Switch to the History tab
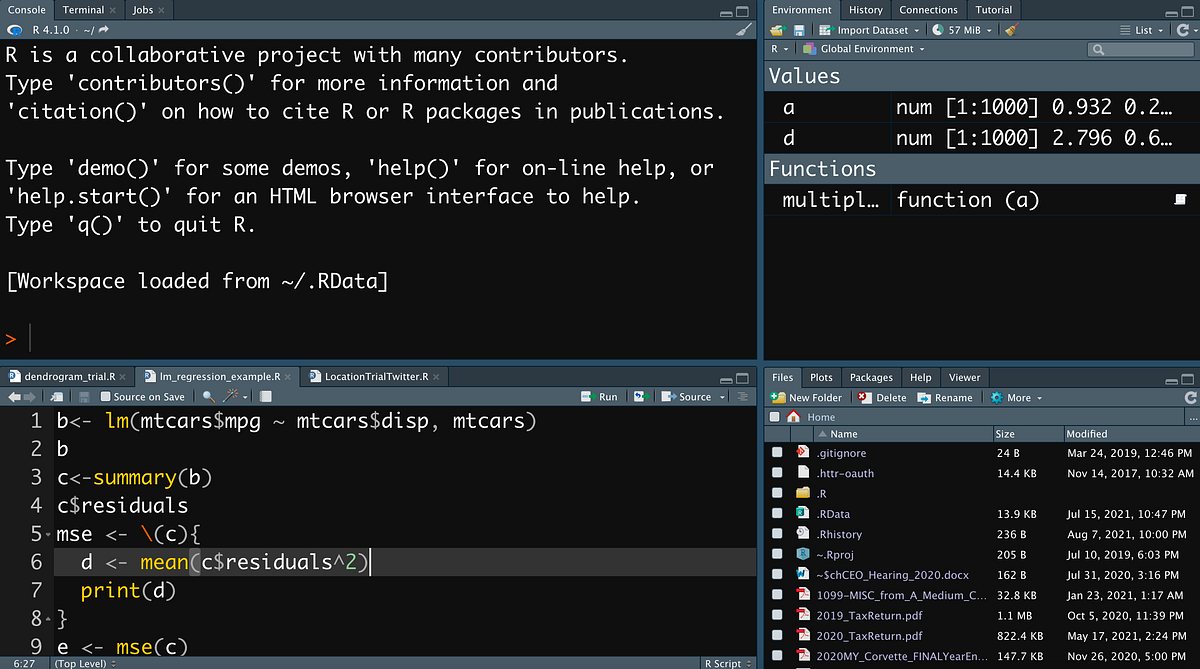1200x669 pixels. tap(866, 10)
